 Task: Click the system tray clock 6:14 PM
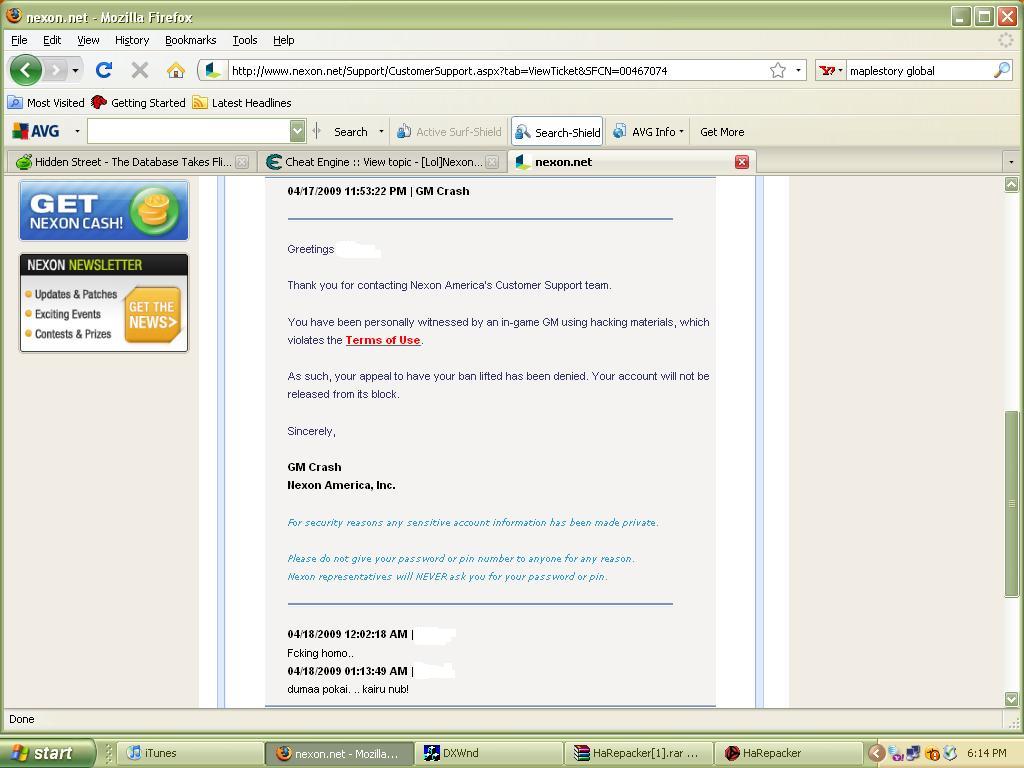[986, 753]
